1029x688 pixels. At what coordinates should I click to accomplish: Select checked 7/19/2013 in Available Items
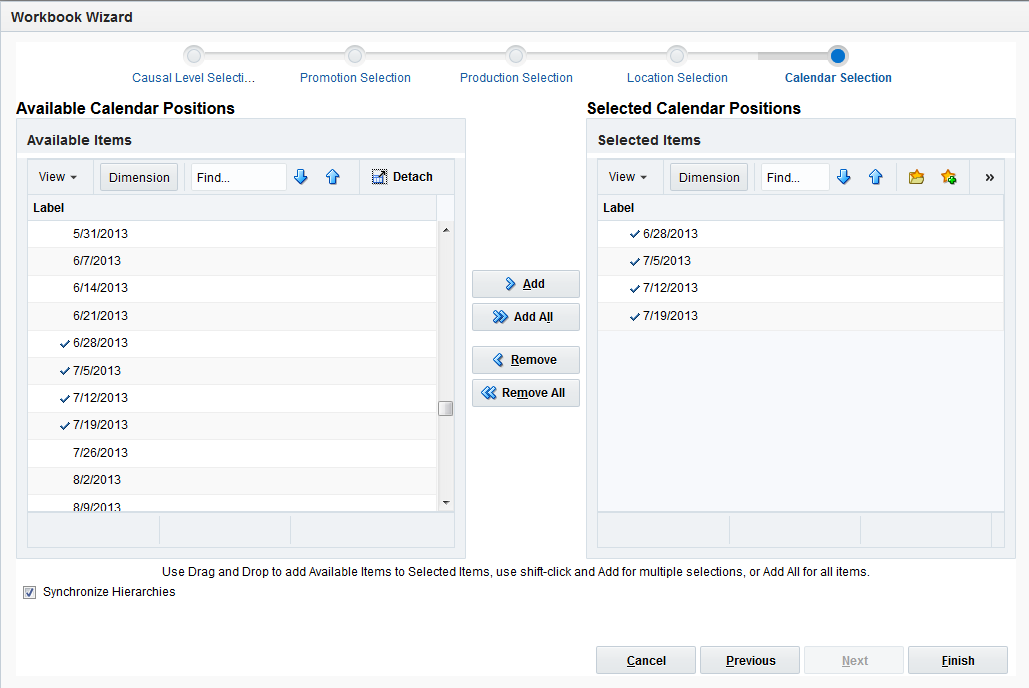232,425
